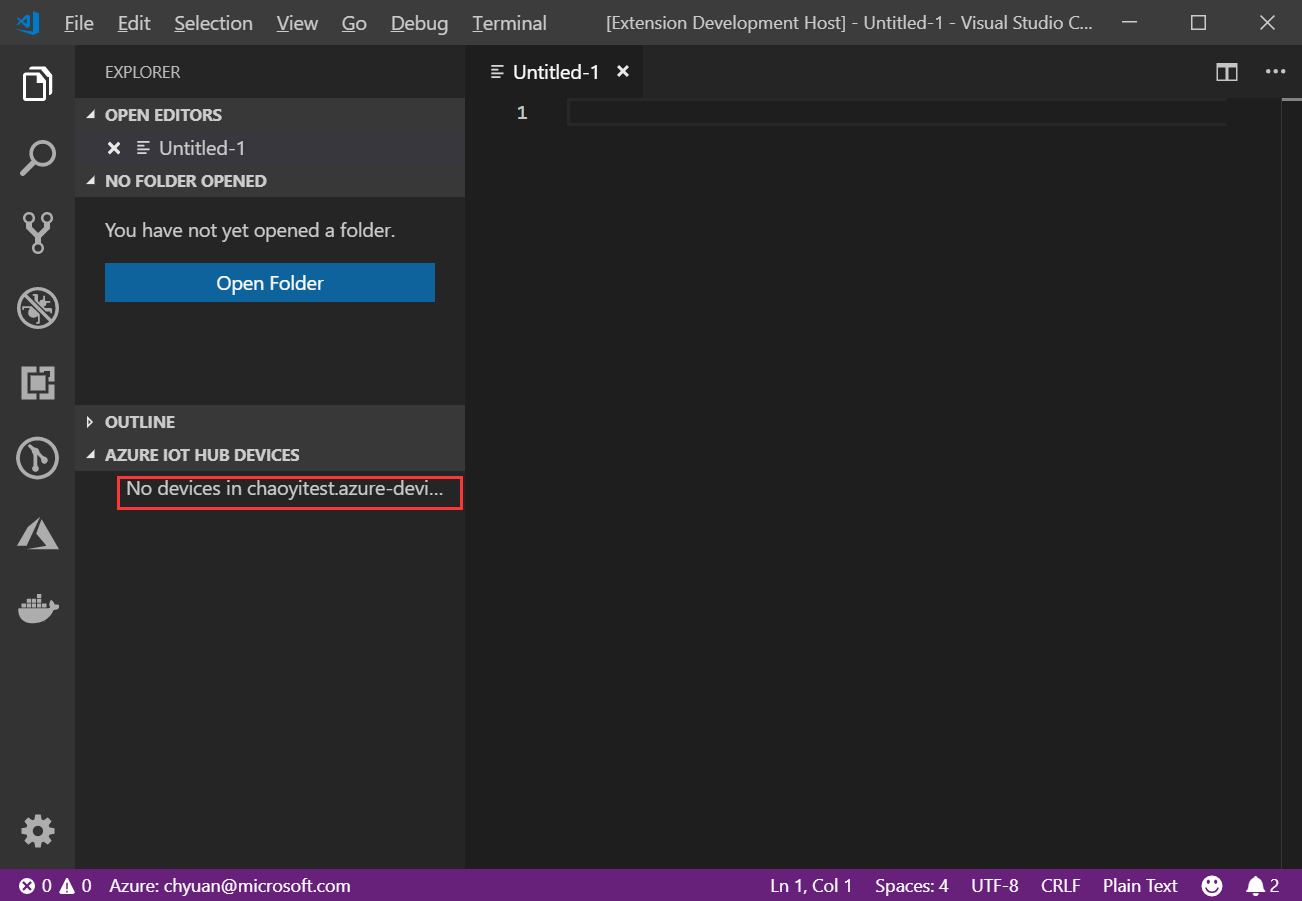Change encoding via UTF-8 indicator
Screen dimensions: 1302x901
(994, 885)
